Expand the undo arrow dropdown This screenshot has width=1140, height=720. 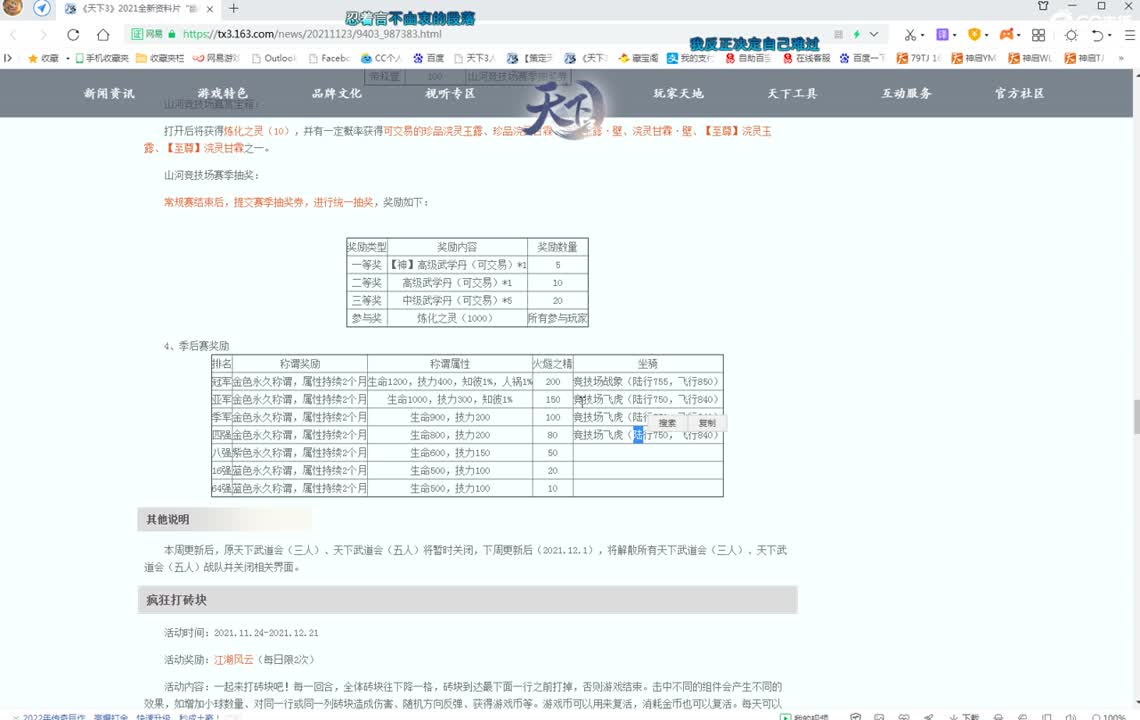[1110, 35]
